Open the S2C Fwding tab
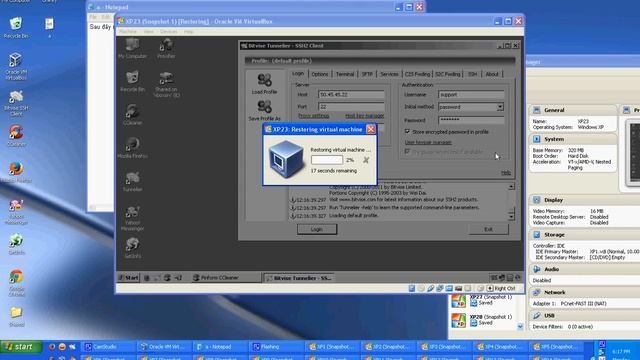The image size is (640, 360). pos(447,74)
